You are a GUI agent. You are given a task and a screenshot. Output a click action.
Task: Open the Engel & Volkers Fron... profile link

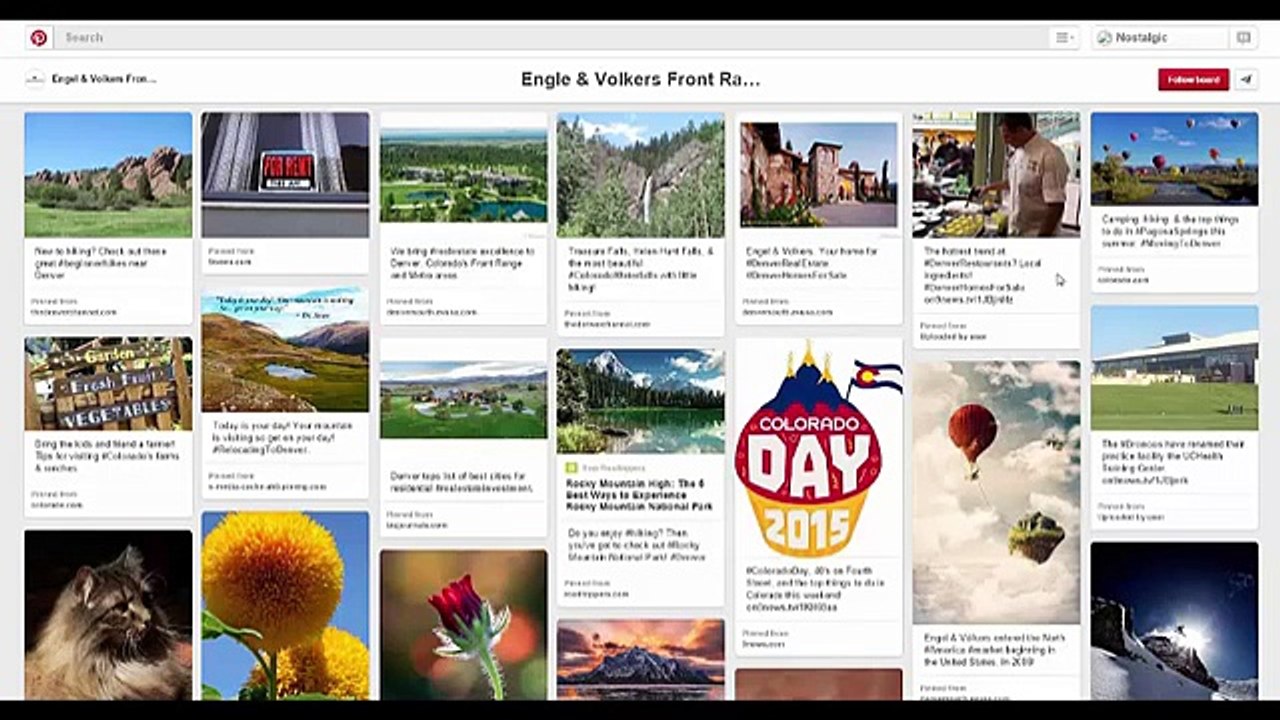click(104, 78)
